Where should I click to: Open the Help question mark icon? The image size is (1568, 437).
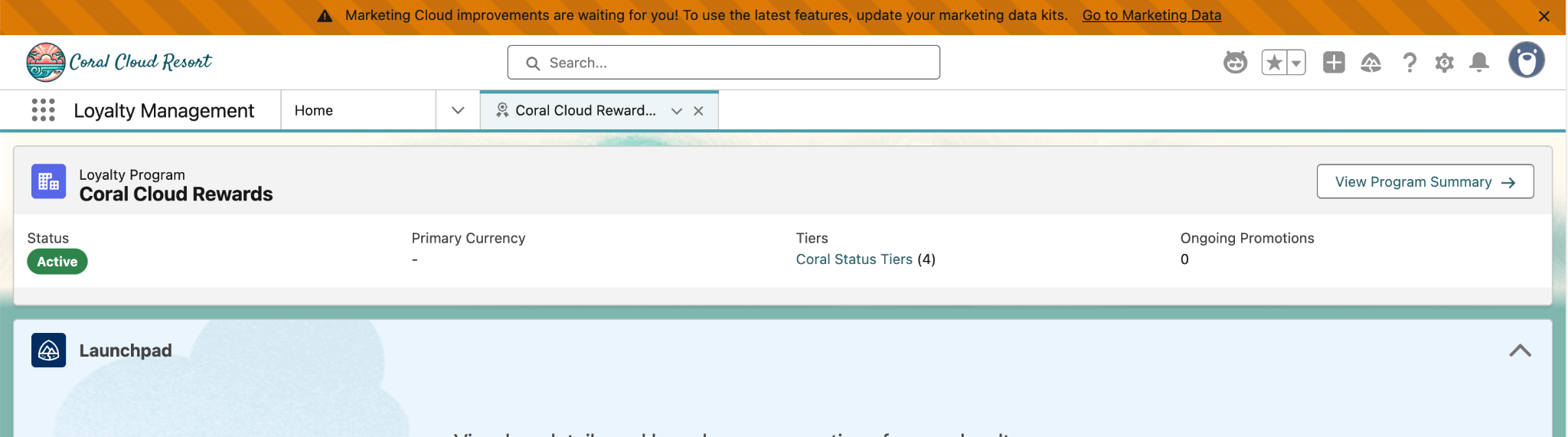click(x=1409, y=63)
